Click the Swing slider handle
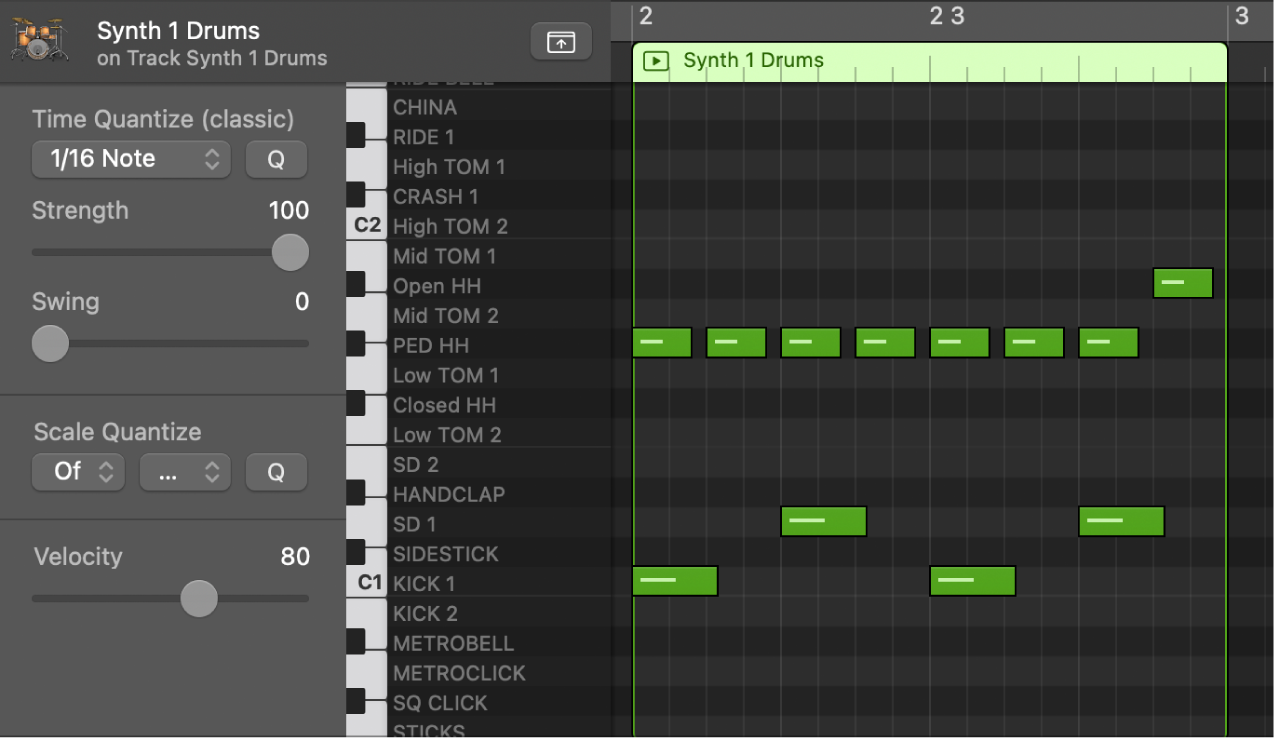Image resolution: width=1274 pixels, height=739 pixels. [50, 343]
